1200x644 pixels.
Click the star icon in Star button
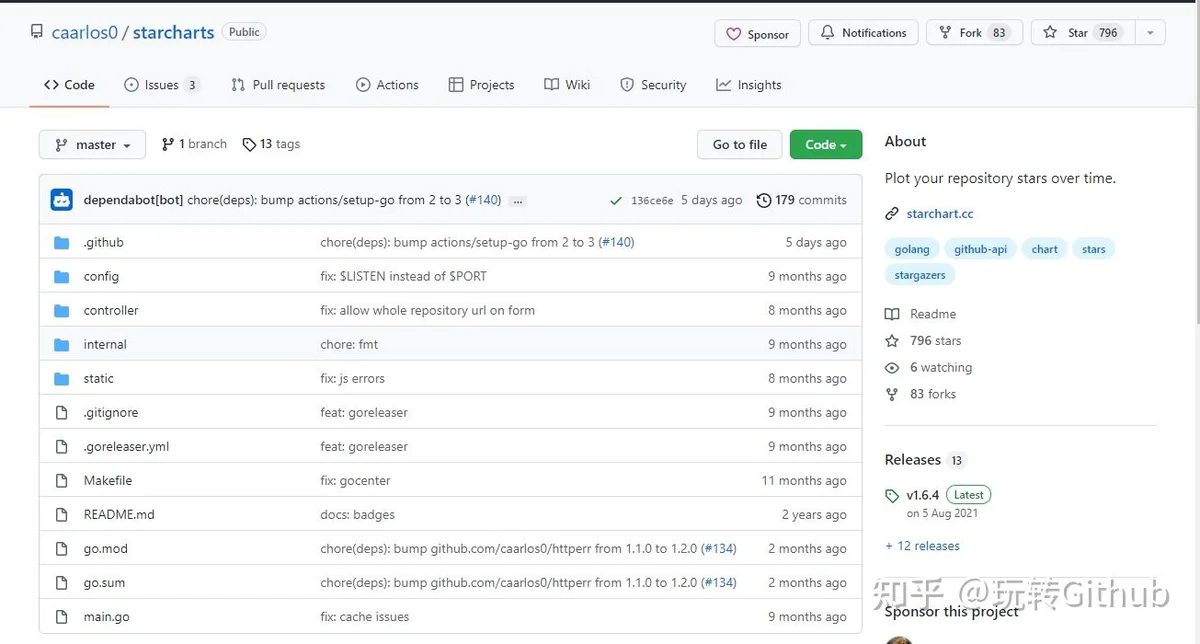pyautogui.click(x=1050, y=33)
